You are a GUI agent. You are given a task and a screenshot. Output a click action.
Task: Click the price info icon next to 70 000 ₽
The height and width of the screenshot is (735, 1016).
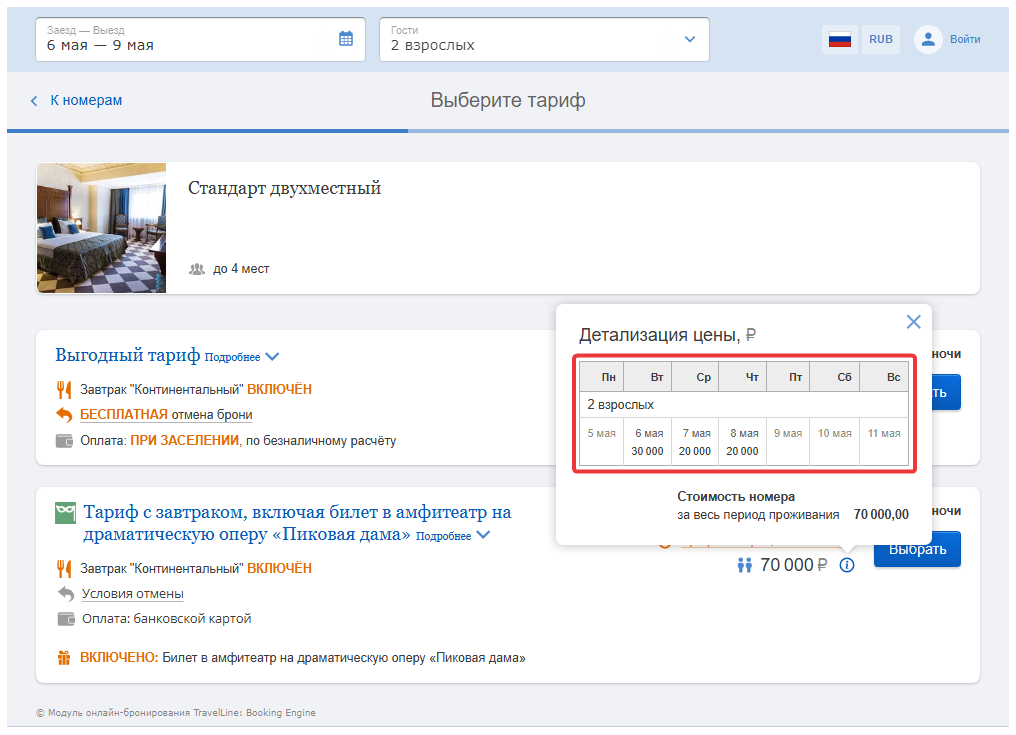pyautogui.click(x=847, y=565)
